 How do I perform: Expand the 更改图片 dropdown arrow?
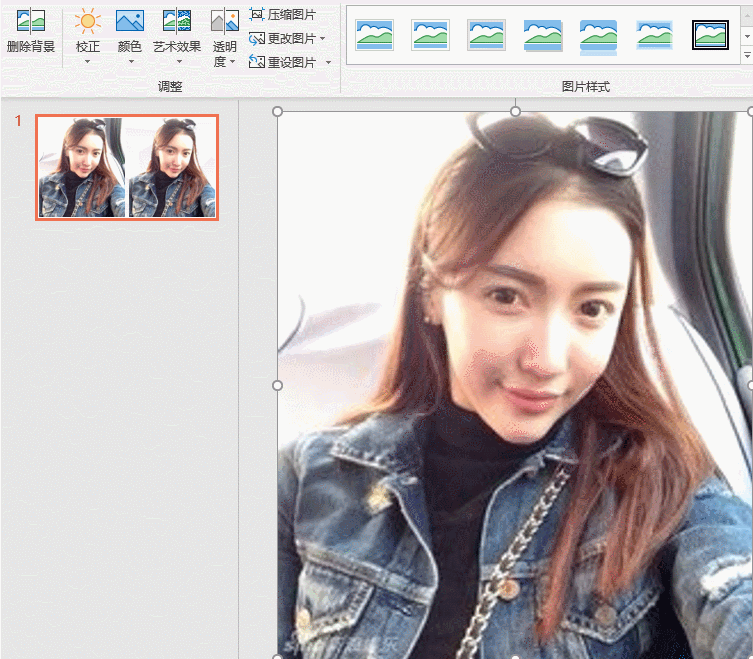(322, 39)
